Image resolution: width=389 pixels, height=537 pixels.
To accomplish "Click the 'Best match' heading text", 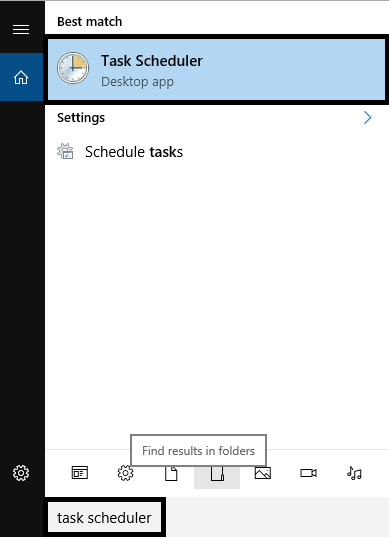I will 89,22.
